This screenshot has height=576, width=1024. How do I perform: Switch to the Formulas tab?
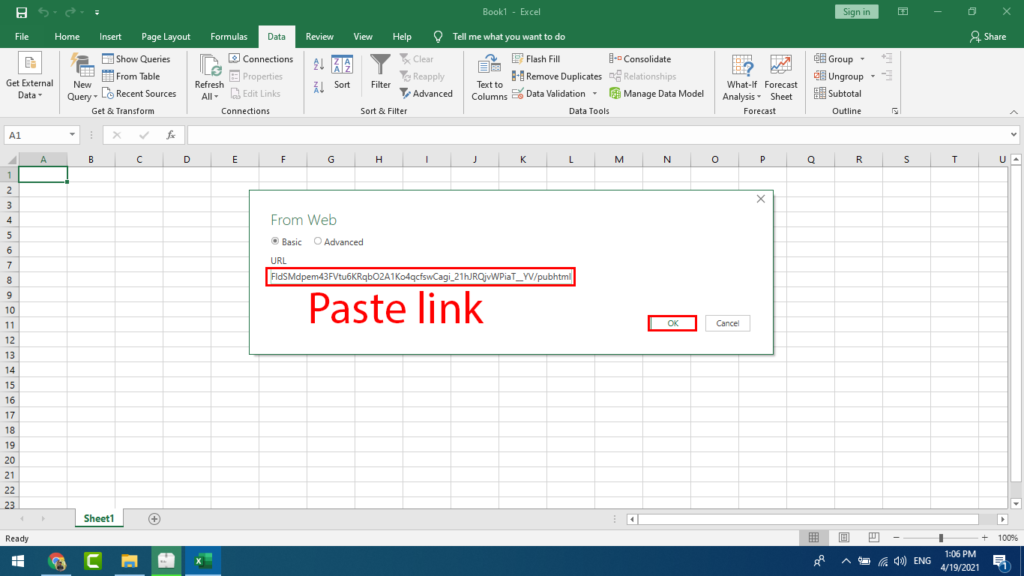[x=229, y=37]
